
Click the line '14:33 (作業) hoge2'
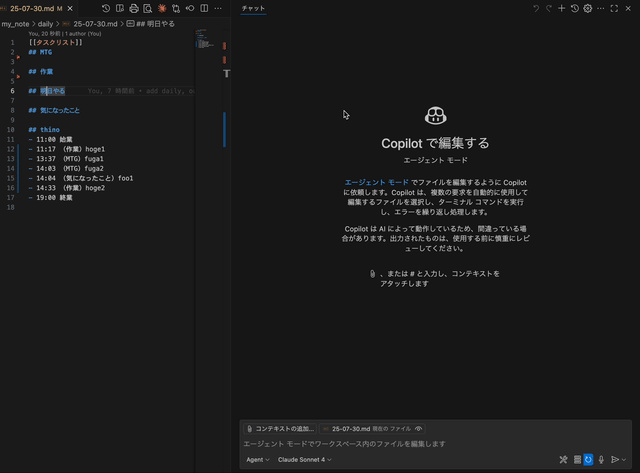67,188
